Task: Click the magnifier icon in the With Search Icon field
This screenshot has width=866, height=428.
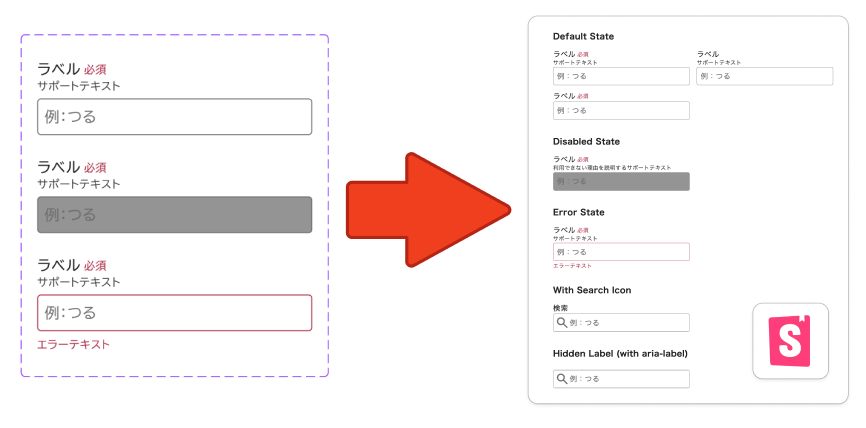Action: 562,323
